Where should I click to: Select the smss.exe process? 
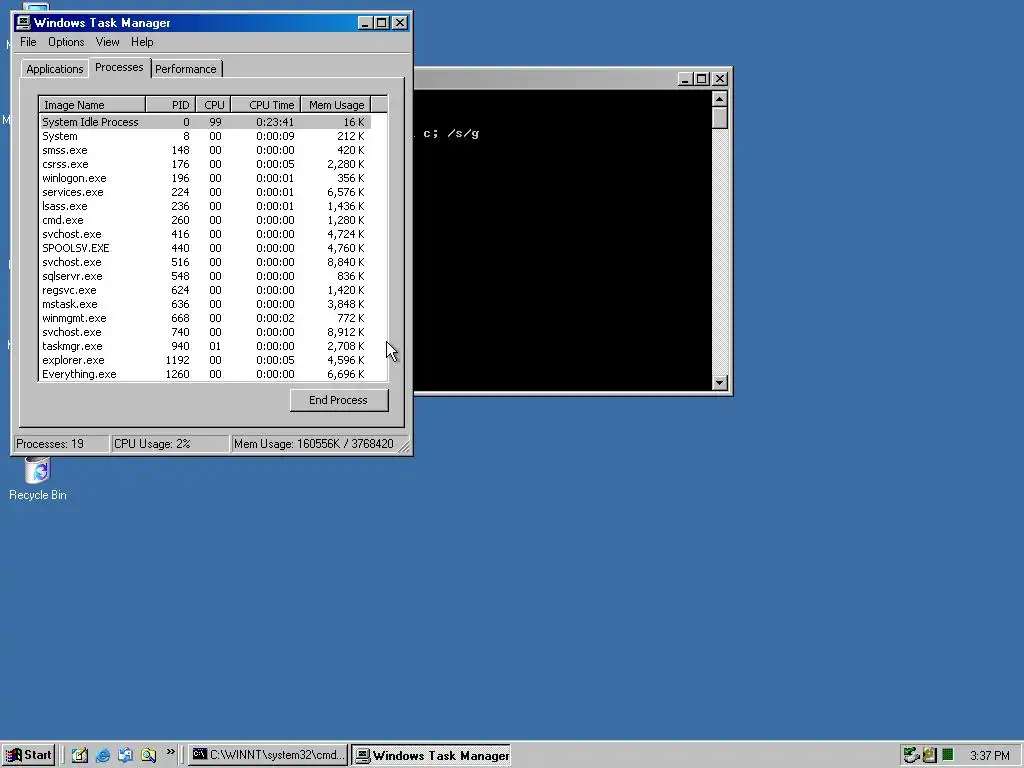[x=204, y=150]
